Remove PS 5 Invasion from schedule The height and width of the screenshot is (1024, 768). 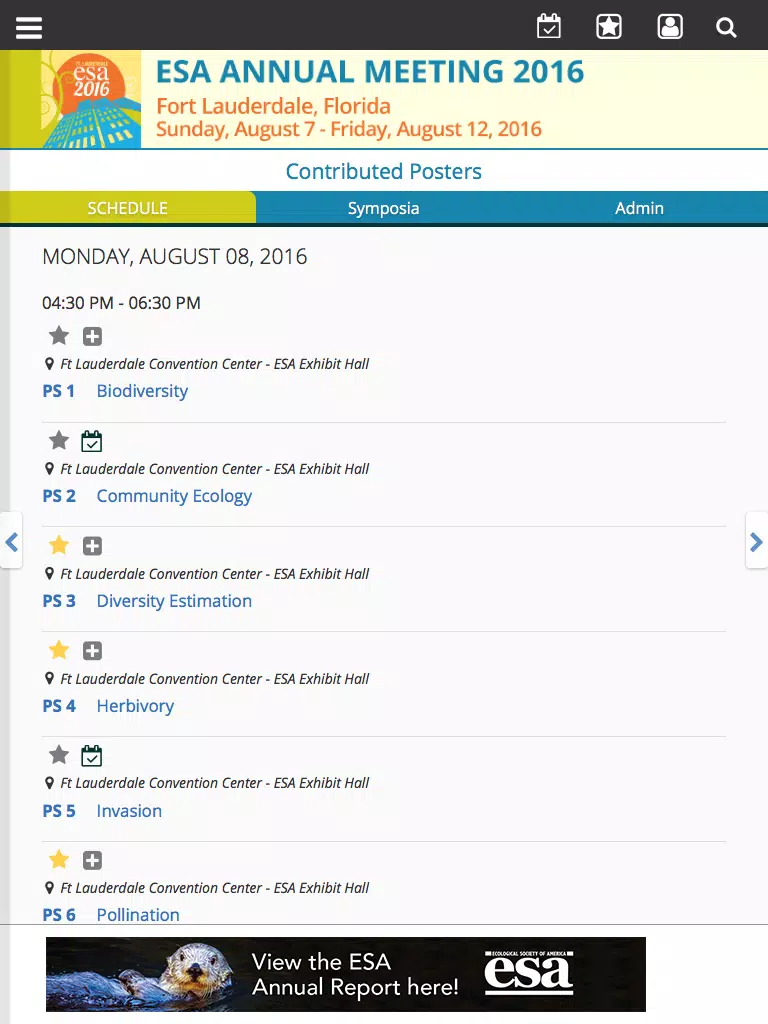(91, 756)
